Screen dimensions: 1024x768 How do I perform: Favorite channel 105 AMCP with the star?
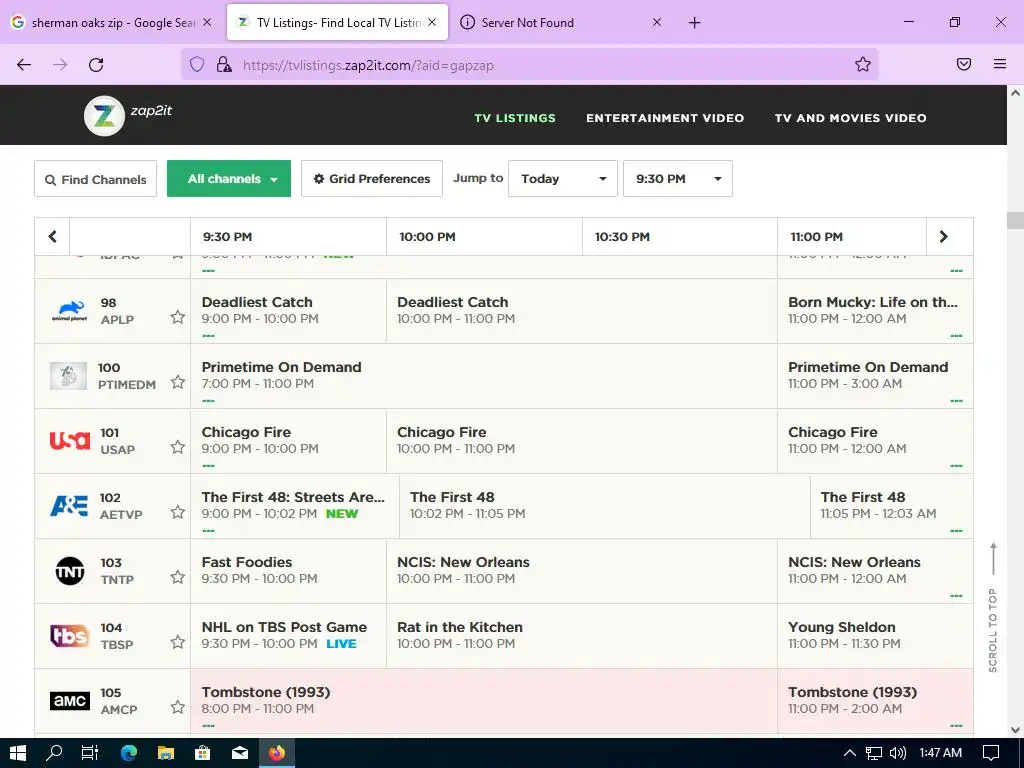[x=178, y=707]
